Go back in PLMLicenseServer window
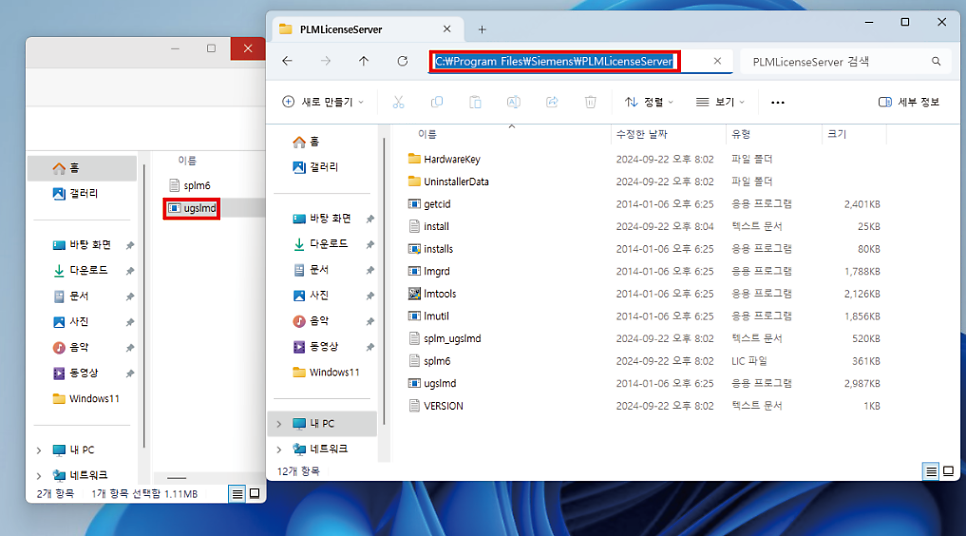Image resolution: width=966 pixels, height=536 pixels. click(287, 61)
